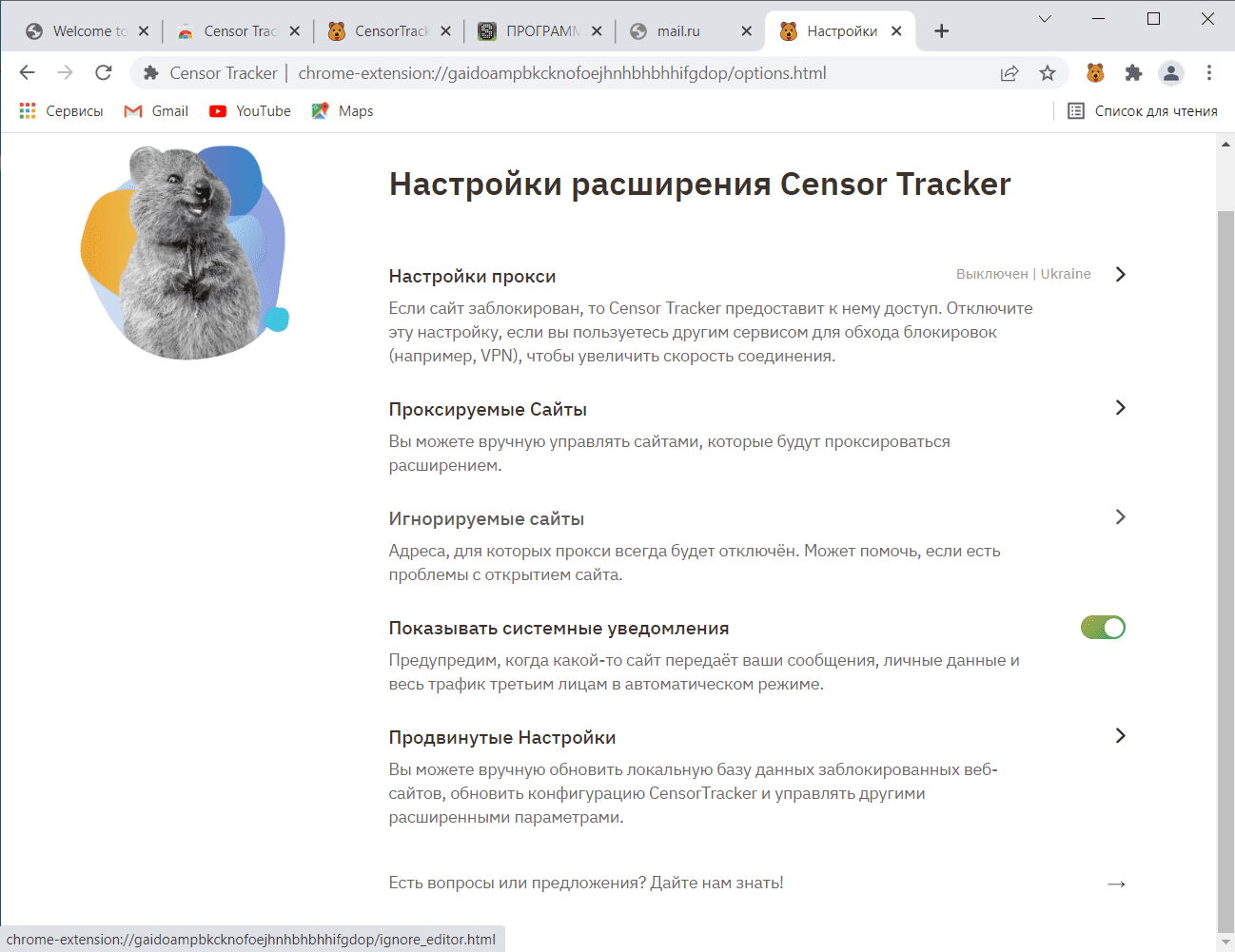
Task: Click the Censor Tracker bear extension icon
Action: pyautogui.click(x=1095, y=73)
